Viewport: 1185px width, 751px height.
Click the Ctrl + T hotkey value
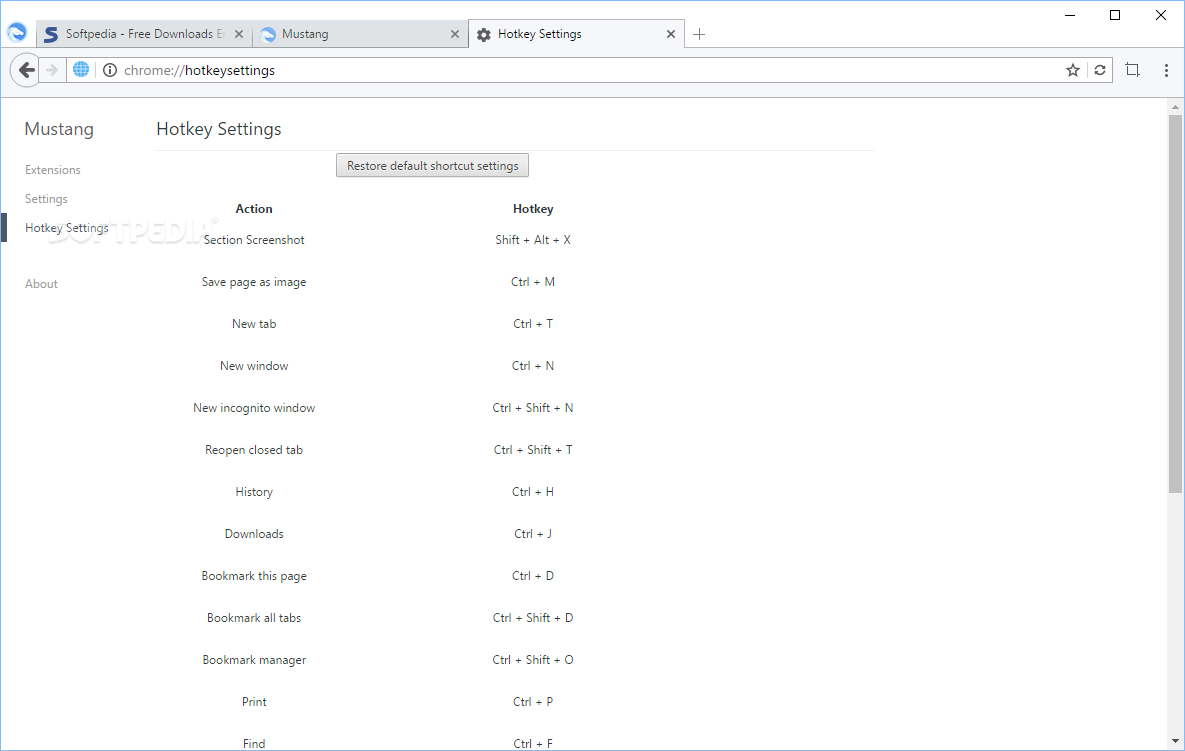point(533,323)
